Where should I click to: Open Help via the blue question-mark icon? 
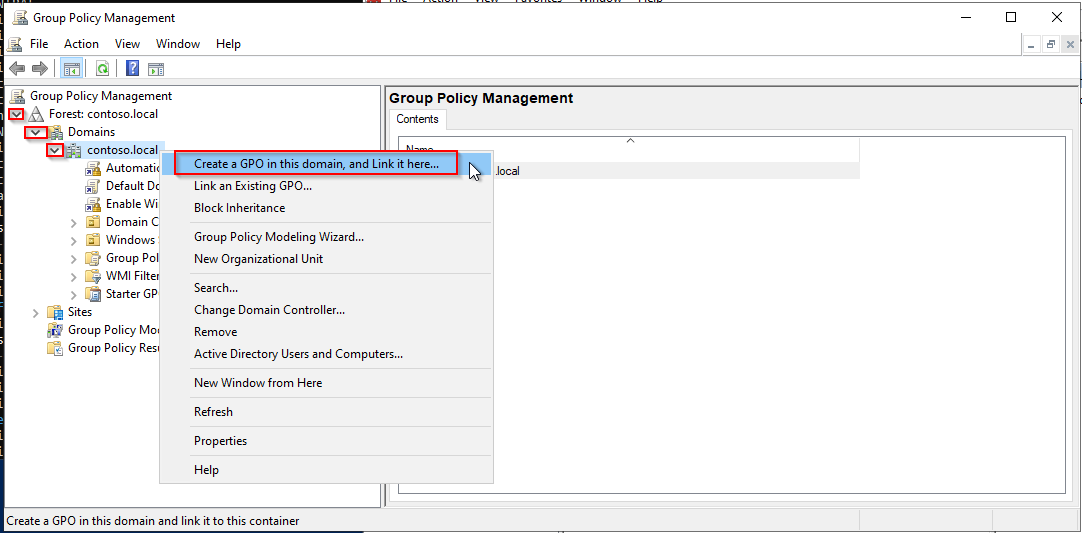coord(132,68)
